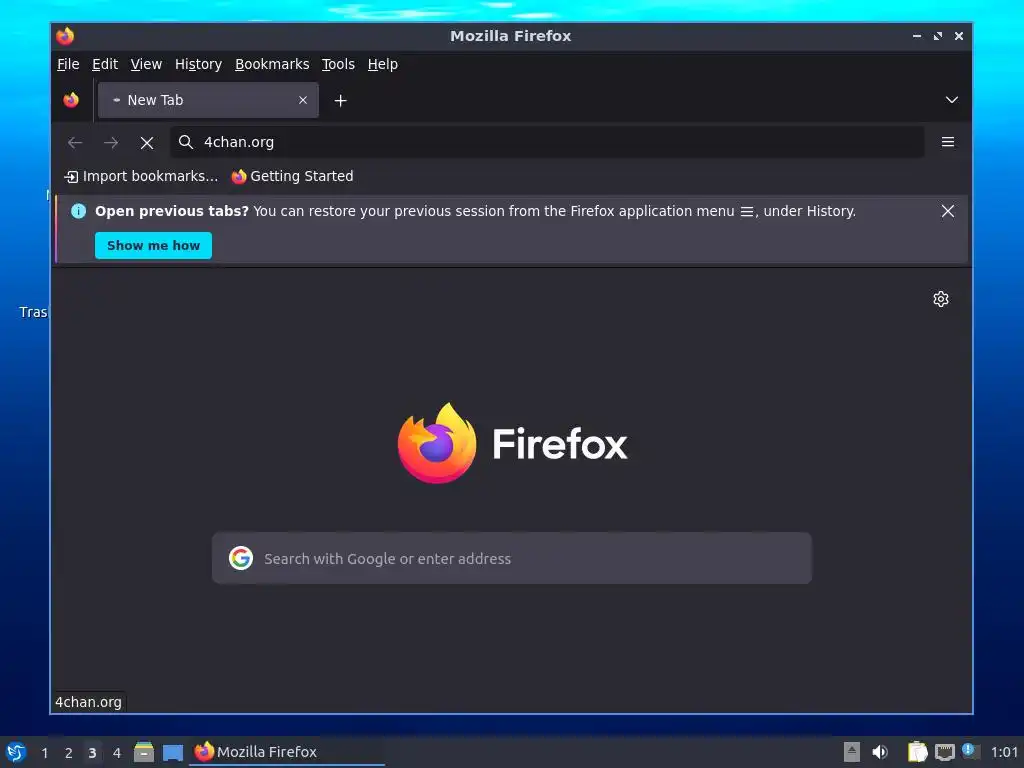Click the address bar search magnifier icon

coord(186,142)
